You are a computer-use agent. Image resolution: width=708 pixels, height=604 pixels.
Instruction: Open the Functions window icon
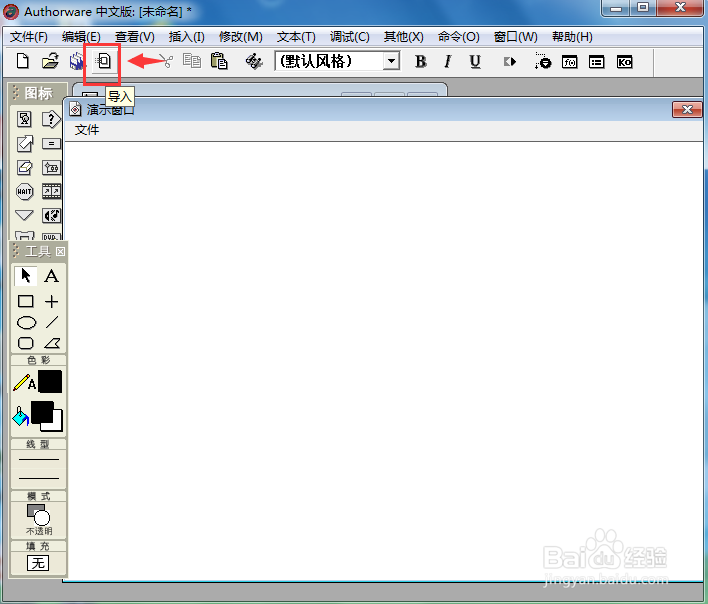(x=569, y=62)
